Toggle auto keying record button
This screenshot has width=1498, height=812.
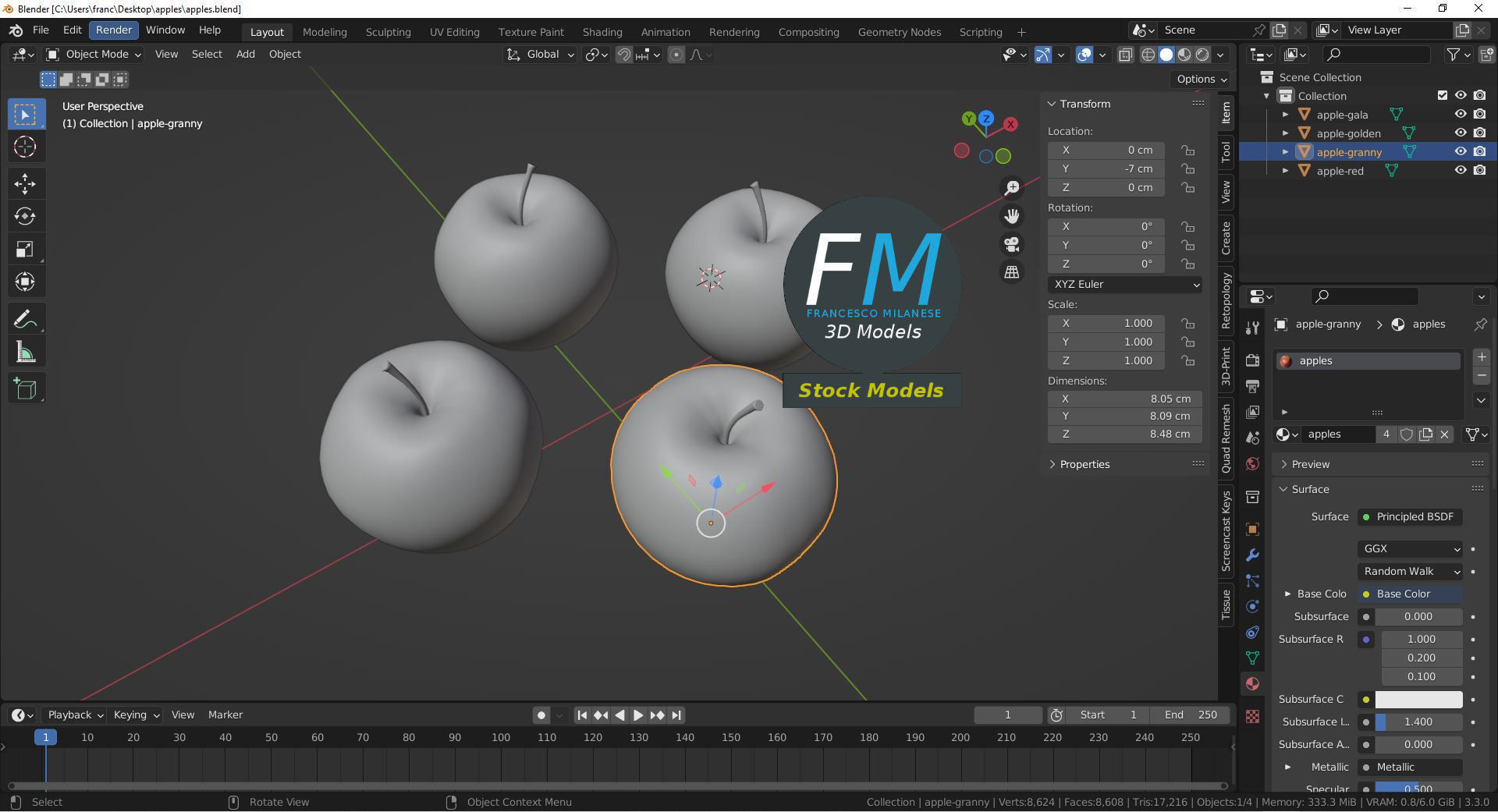tap(541, 714)
